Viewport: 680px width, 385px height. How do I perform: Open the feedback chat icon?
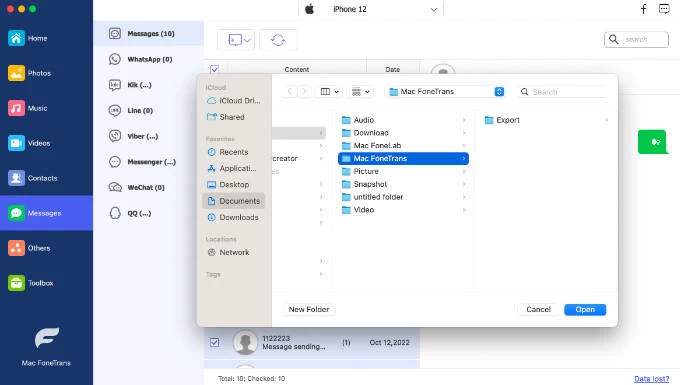pos(664,9)
